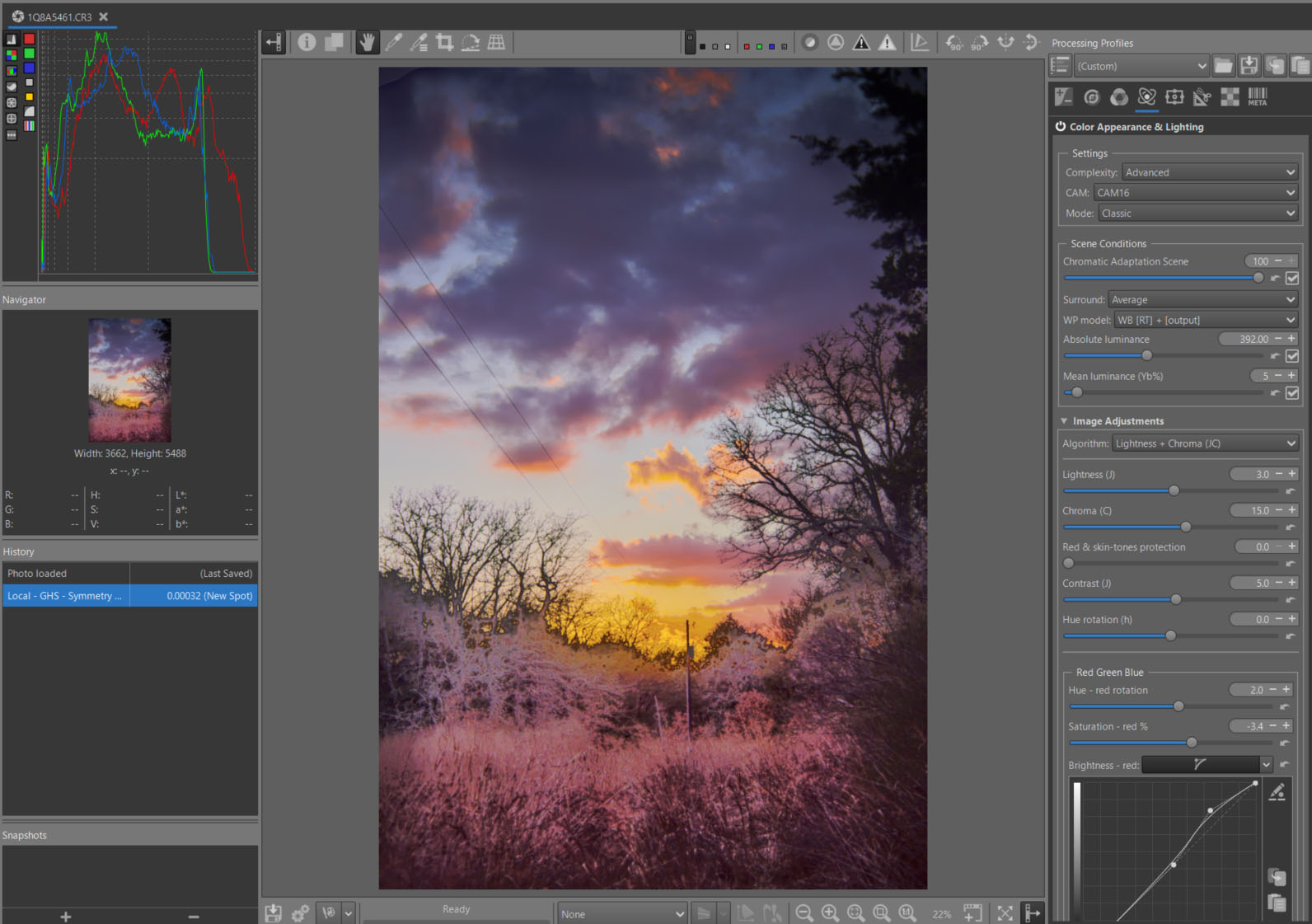Toggle the Chromatic Adaptation Scene auto checkbox
The image size is (1312, 924).
click(1292, 278)
